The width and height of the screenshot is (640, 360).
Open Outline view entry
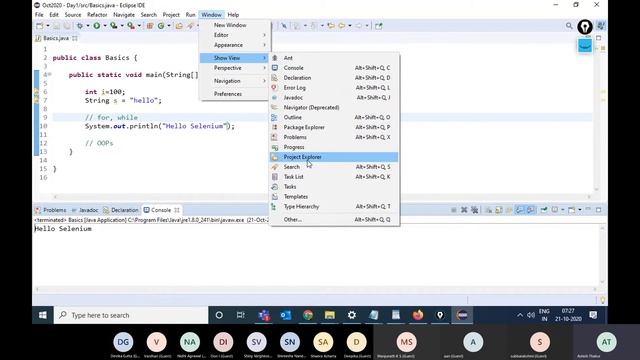(x=334, y=117)
